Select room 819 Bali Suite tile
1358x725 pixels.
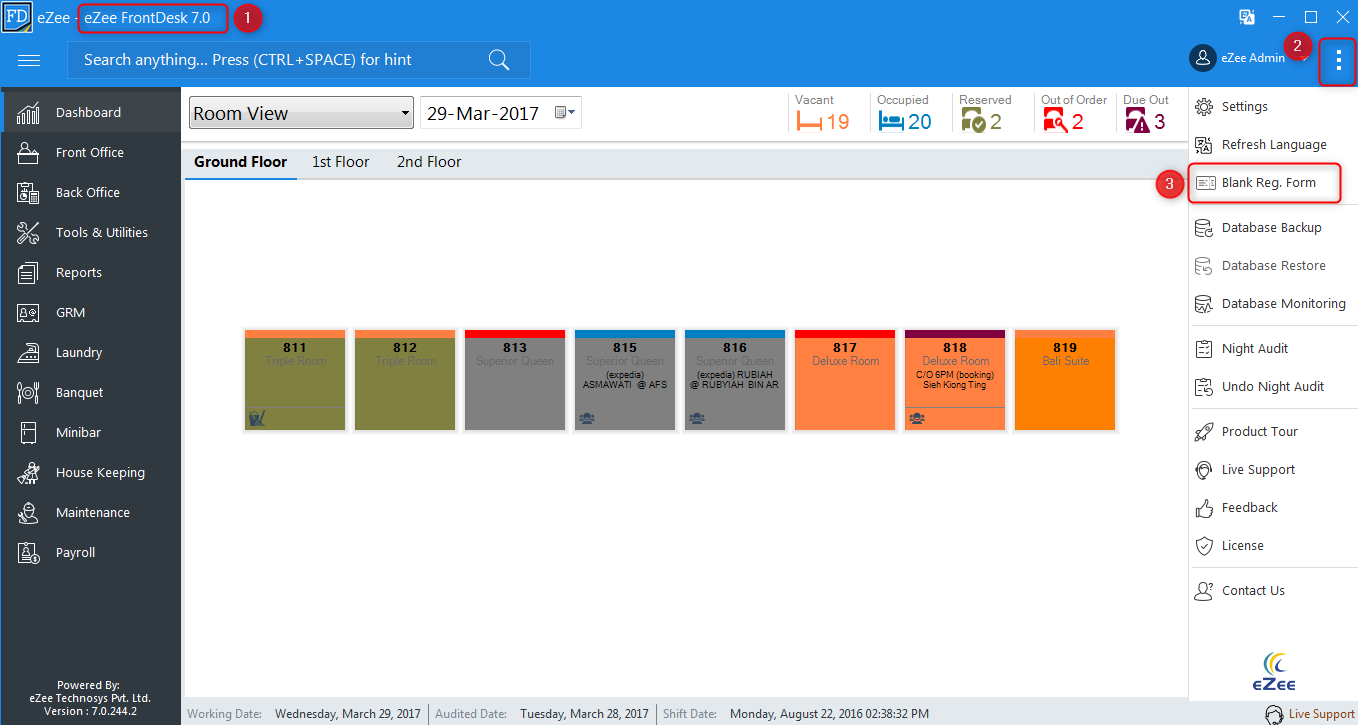pos(1065,380)
